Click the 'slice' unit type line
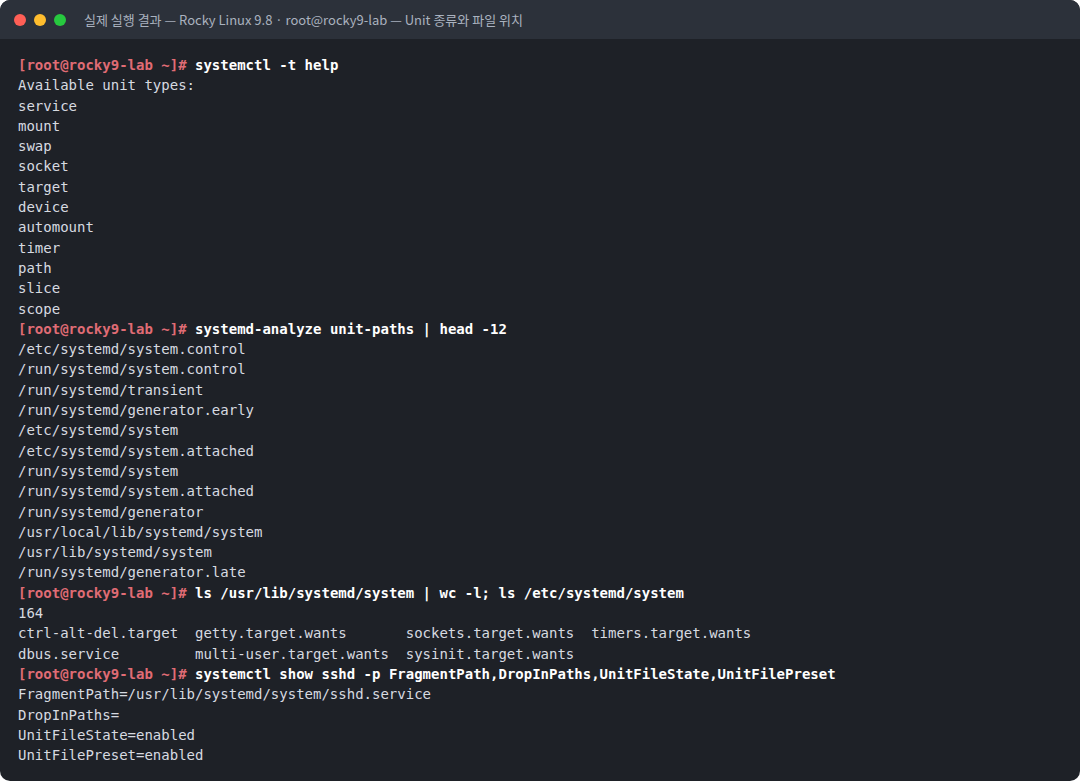Viewport: 1080px width, 782px height. (39, 288)
